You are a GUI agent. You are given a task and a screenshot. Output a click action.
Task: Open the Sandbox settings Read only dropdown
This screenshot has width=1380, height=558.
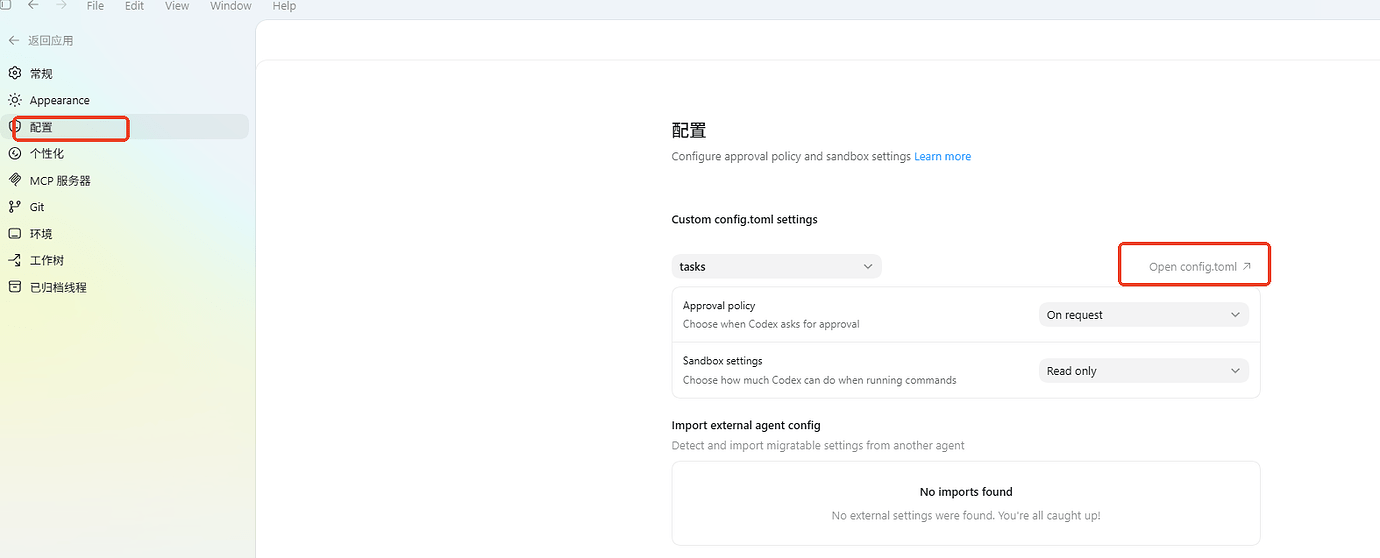tap(1143, 371)
